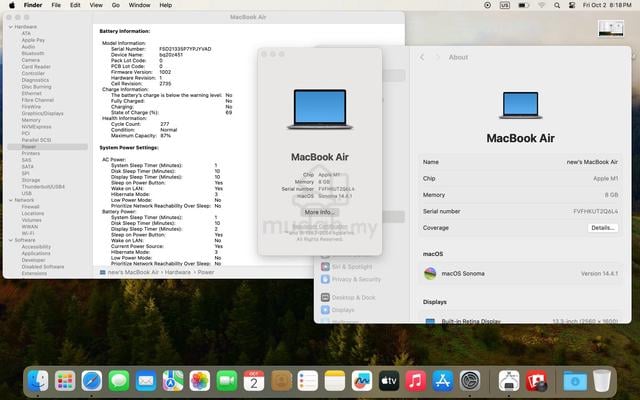Open System Settings gear in the Dock

(470, 381)
